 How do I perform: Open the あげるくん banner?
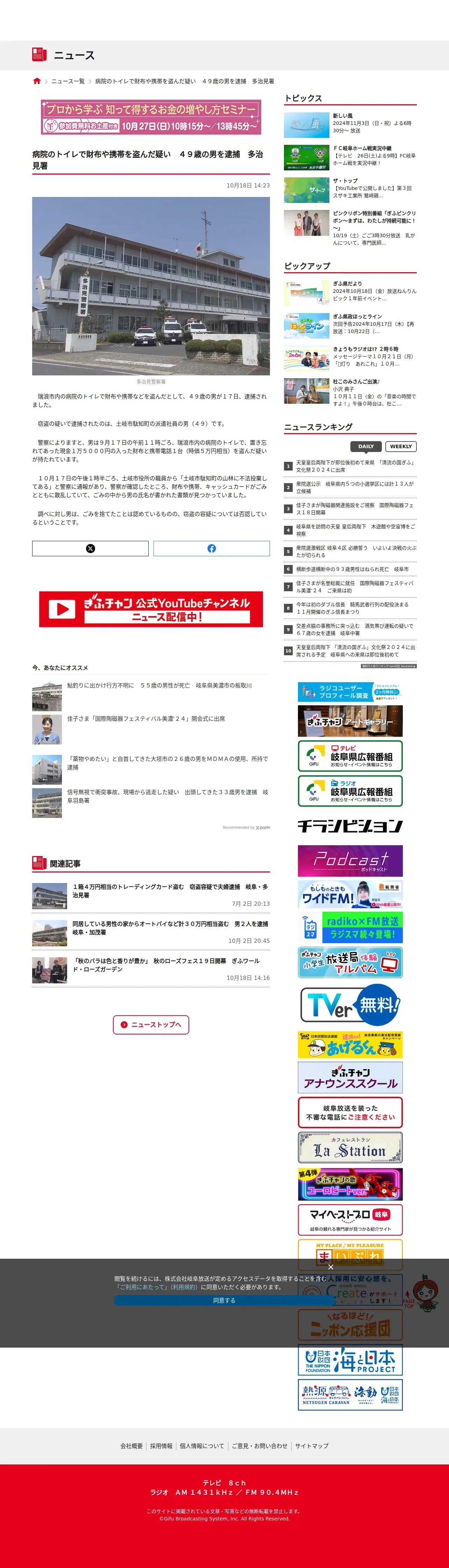(350, 1045)
